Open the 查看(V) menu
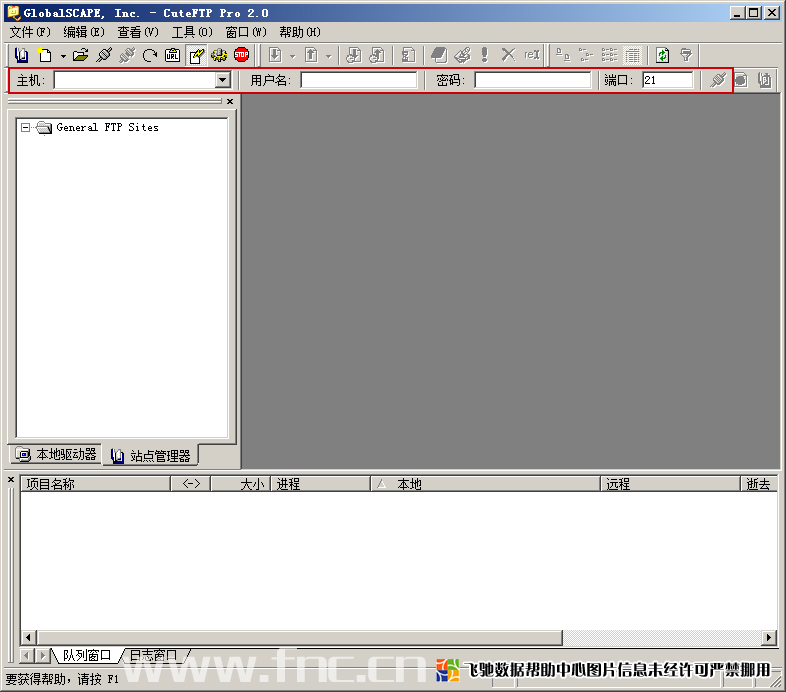 click(x=138, y=32)
